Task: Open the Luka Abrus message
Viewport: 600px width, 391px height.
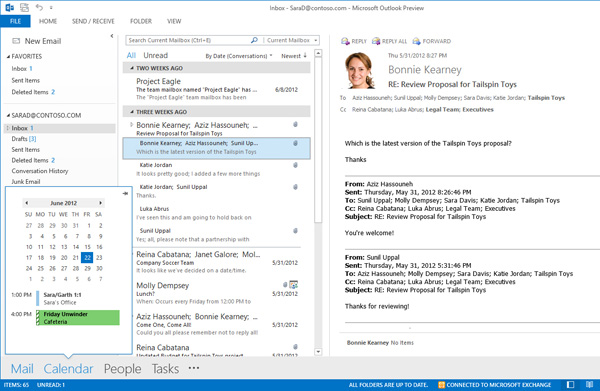Action: pos(217,213)
